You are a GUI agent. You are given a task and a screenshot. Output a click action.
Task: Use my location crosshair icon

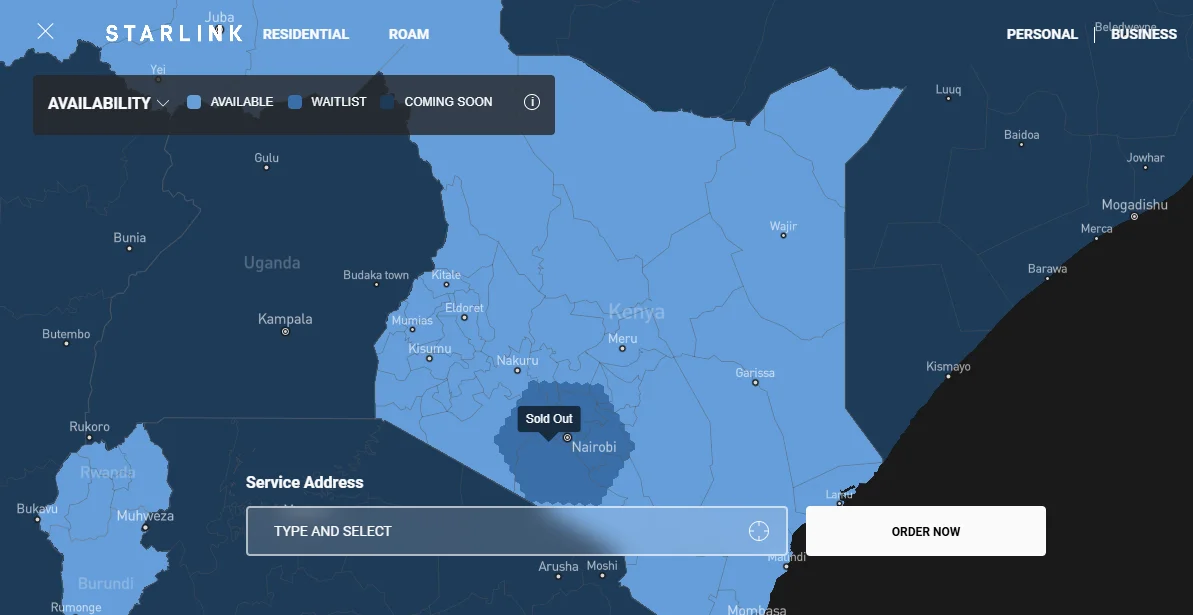click(x=759, y=531)
